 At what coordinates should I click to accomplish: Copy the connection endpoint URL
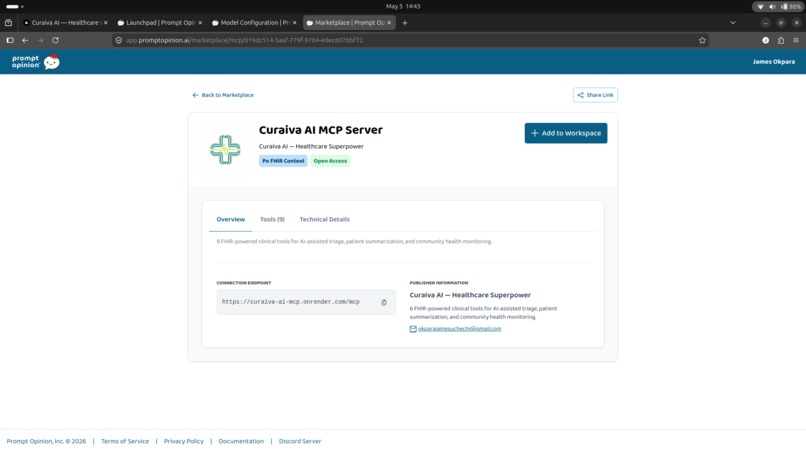[383, 302]
